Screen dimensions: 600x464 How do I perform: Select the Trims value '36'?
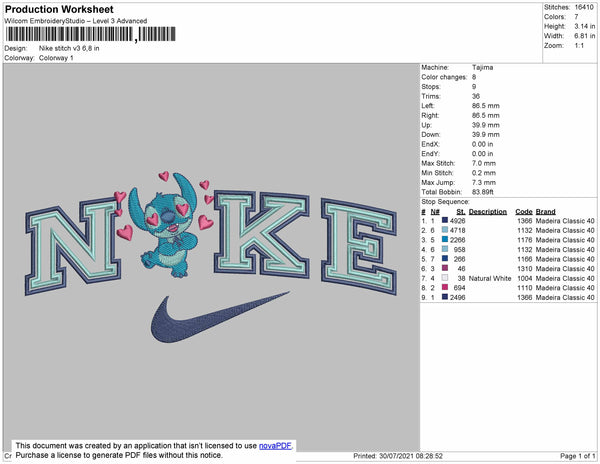476,96
